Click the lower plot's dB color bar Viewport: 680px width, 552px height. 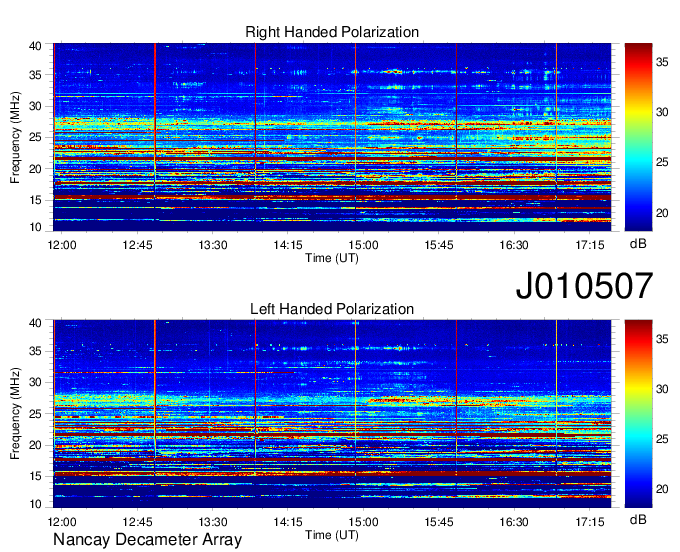tap(638, 414)
